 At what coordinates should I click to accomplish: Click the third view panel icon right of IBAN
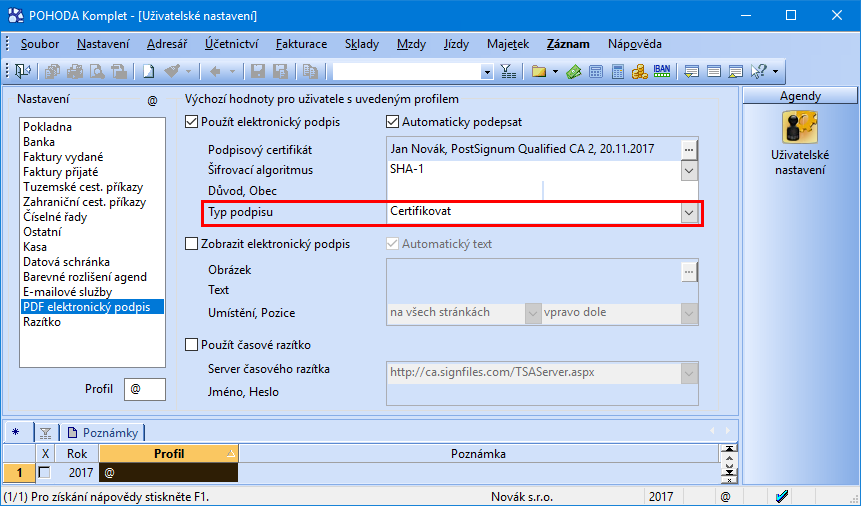coord(735,71)
